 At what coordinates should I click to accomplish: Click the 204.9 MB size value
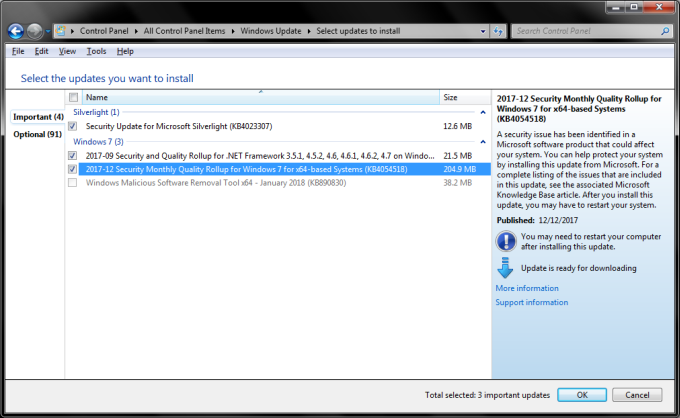pyautogui.click(x=460, y=169)
